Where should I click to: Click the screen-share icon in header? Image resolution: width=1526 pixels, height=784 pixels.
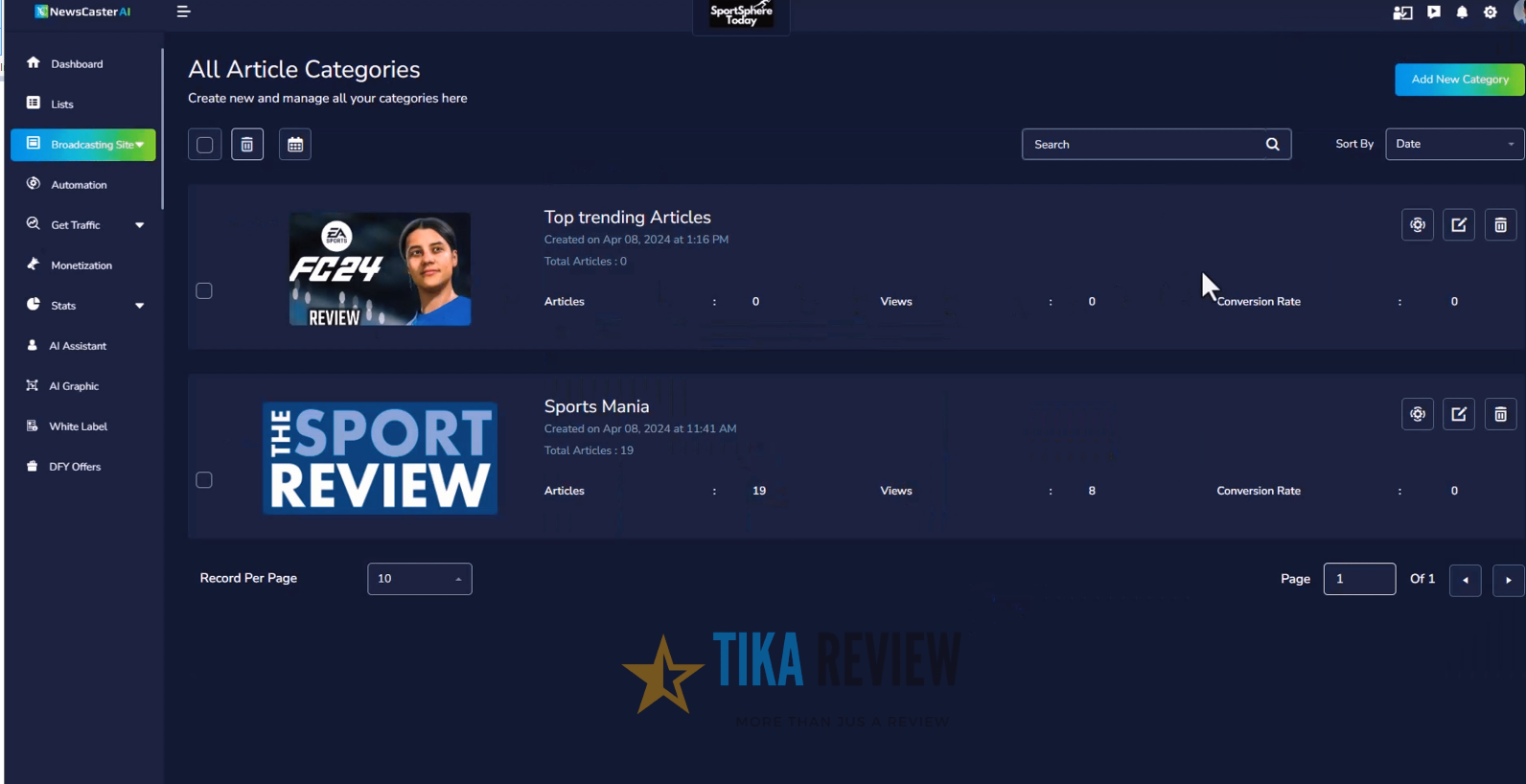point(1402,12)
